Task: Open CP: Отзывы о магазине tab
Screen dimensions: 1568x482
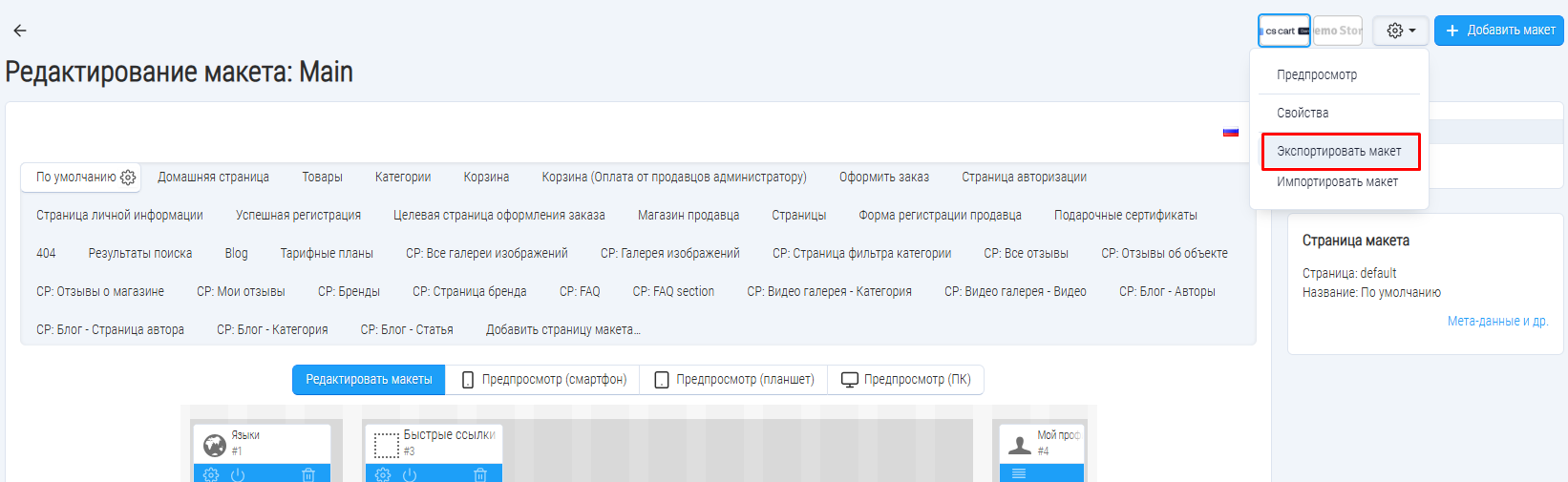Action: [x=100, y=291]
